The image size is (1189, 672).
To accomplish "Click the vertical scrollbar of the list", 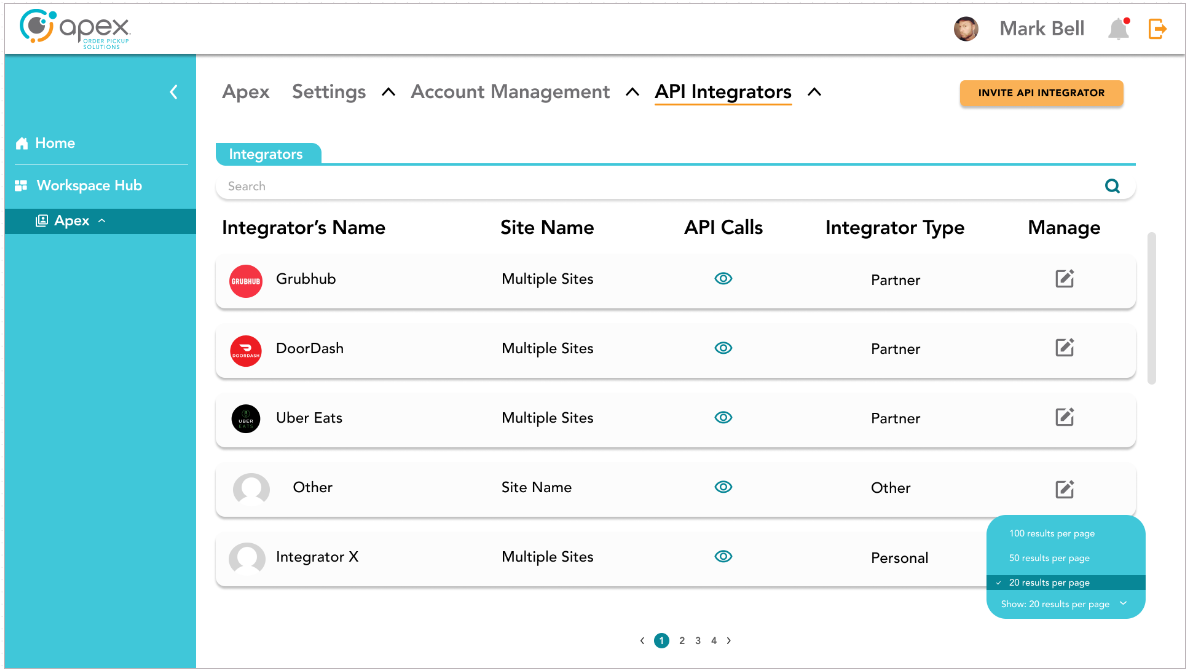I will point(1151,308).
